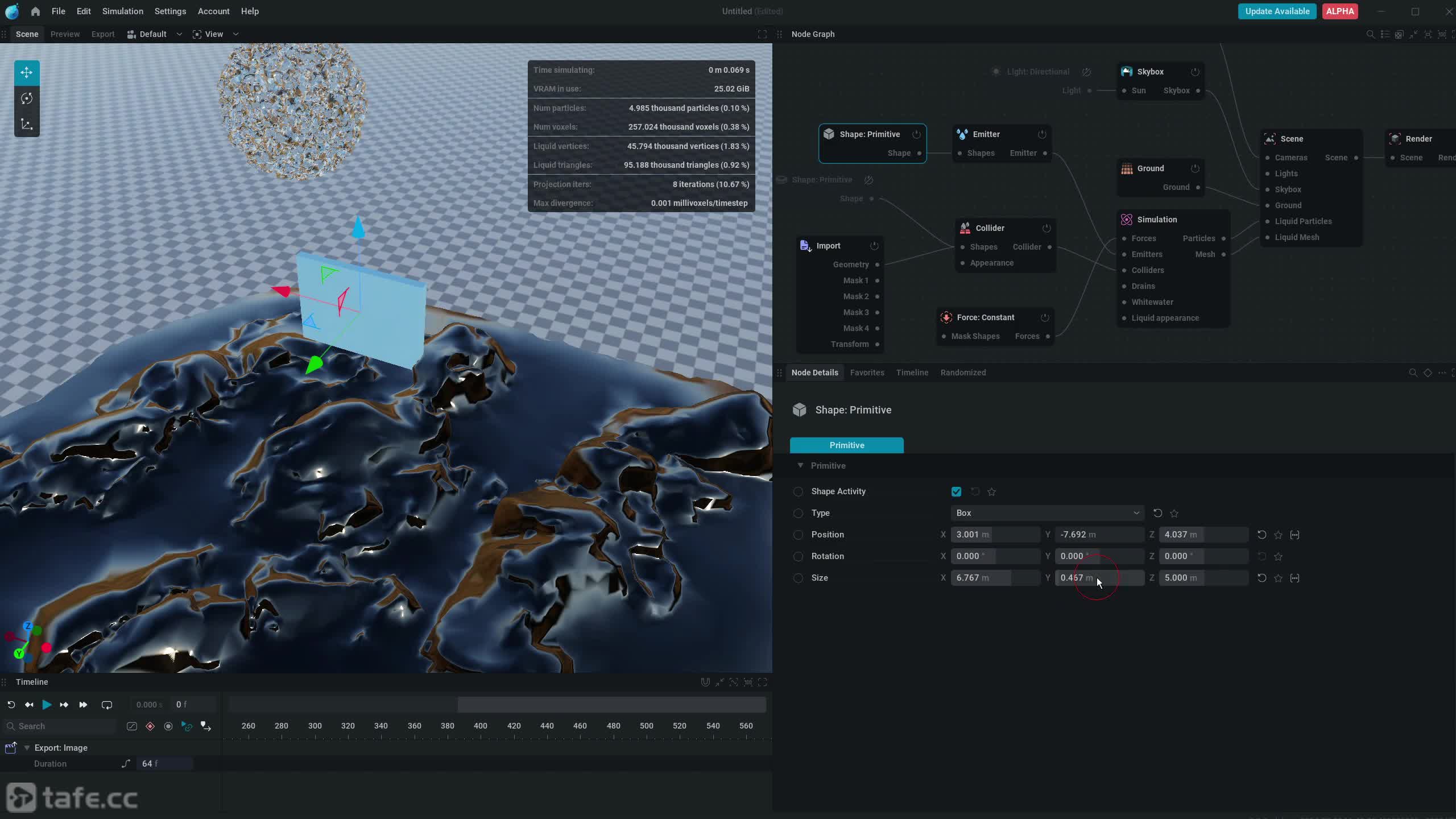Collapse the Export: Image timeline track
Viewport: 1456px width, 819px height.
click(x=26, y=748)
